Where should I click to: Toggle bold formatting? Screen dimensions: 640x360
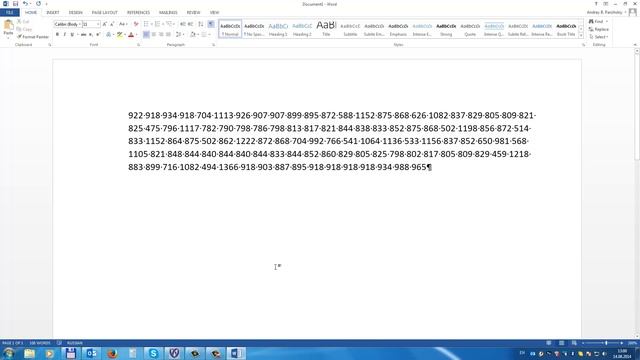coord(57,35)
